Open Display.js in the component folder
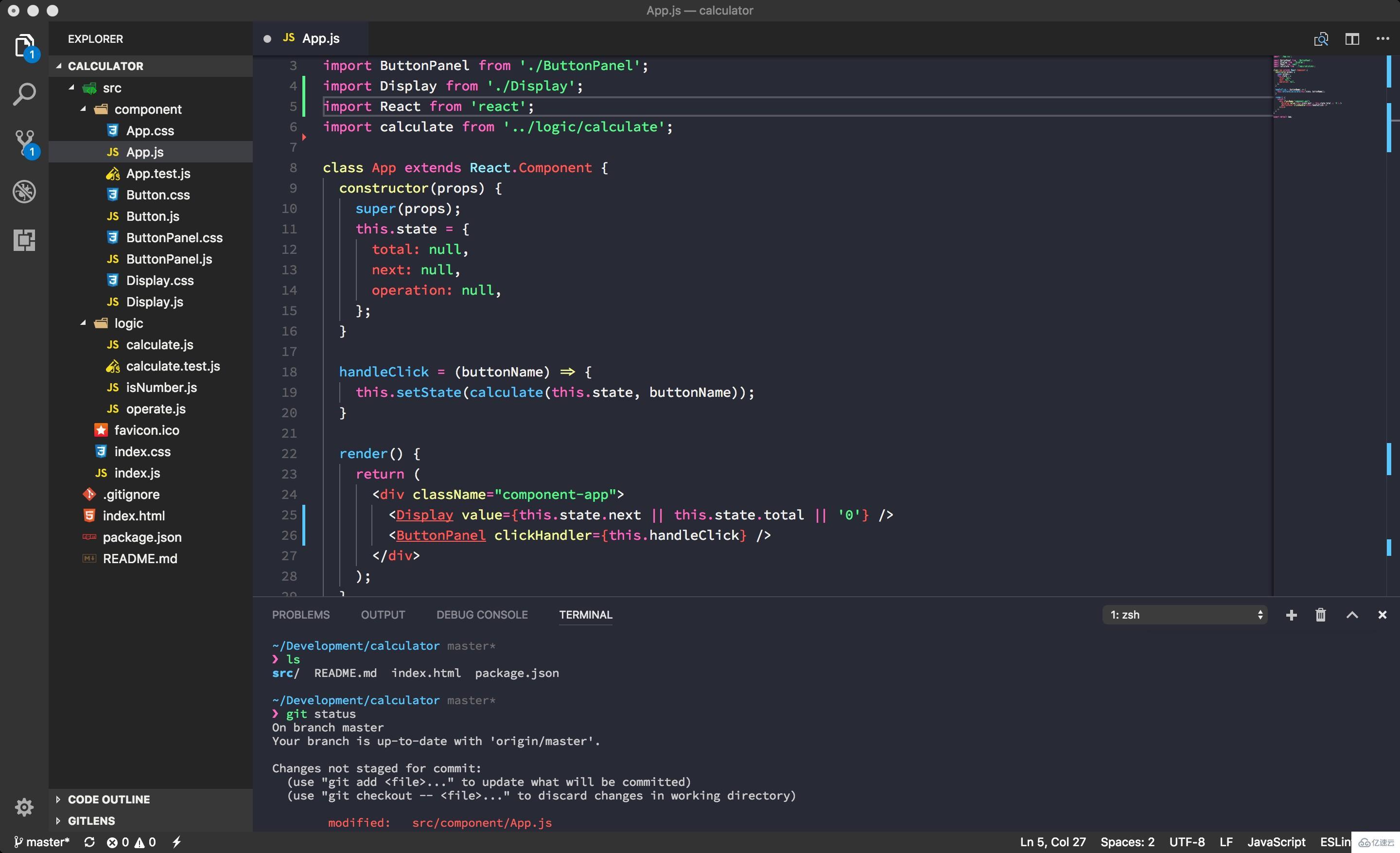This screenshot has height=853, width=1400. 154,301
